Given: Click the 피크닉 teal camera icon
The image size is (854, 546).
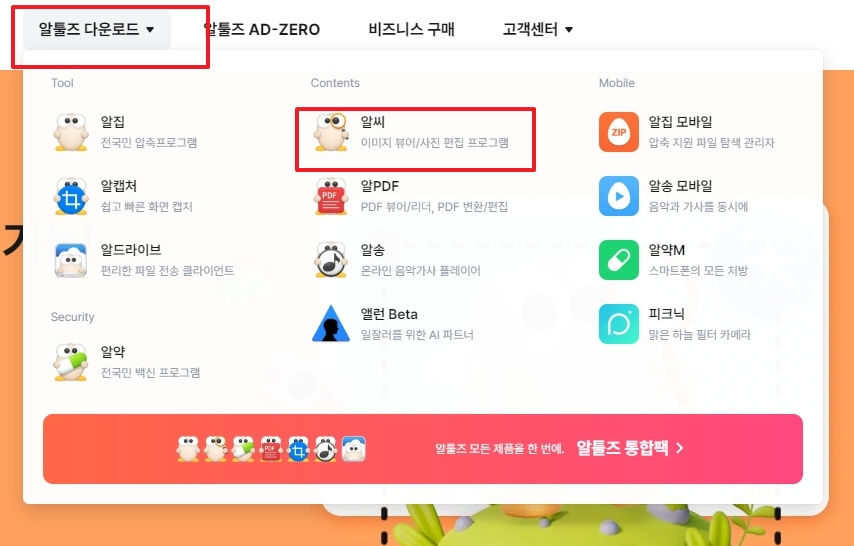Looking at the screenshot, I should point(619,324).
